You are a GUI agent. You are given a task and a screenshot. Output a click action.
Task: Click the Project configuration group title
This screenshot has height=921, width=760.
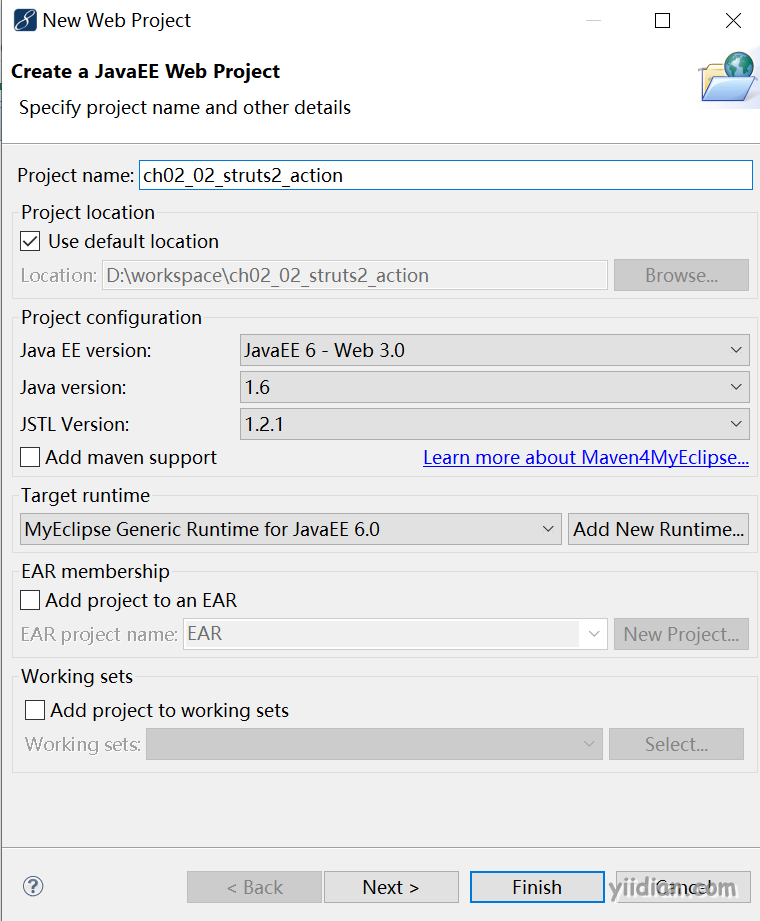(112, 317)
